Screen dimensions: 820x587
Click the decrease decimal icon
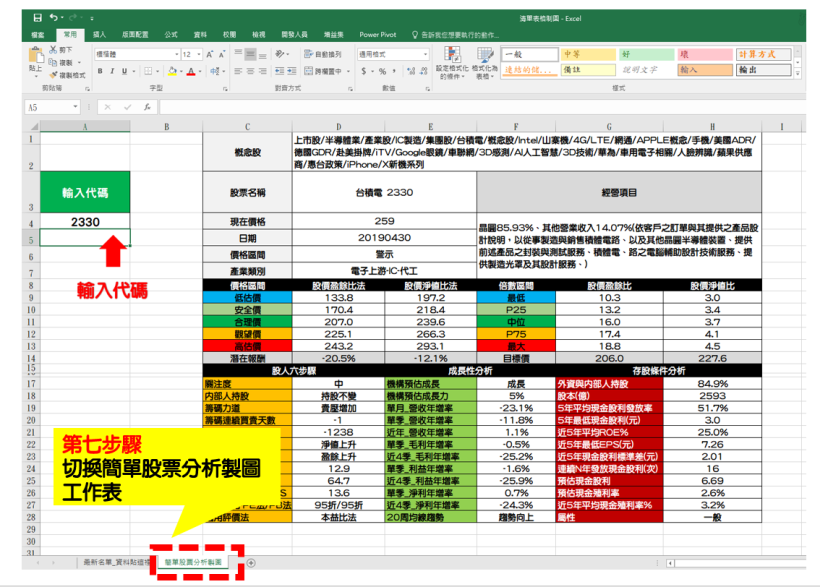coord(424,71)
